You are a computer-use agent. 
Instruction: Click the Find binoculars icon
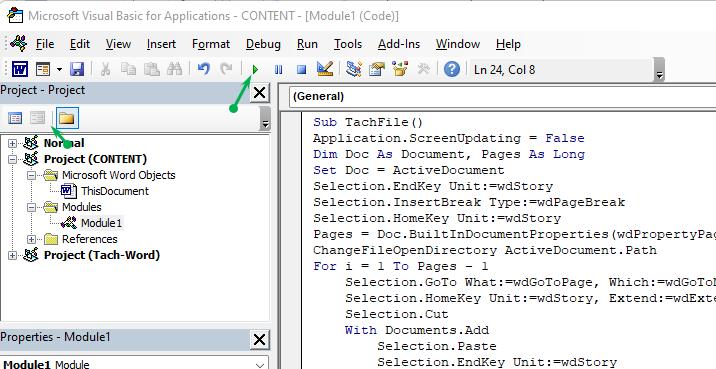174,69
